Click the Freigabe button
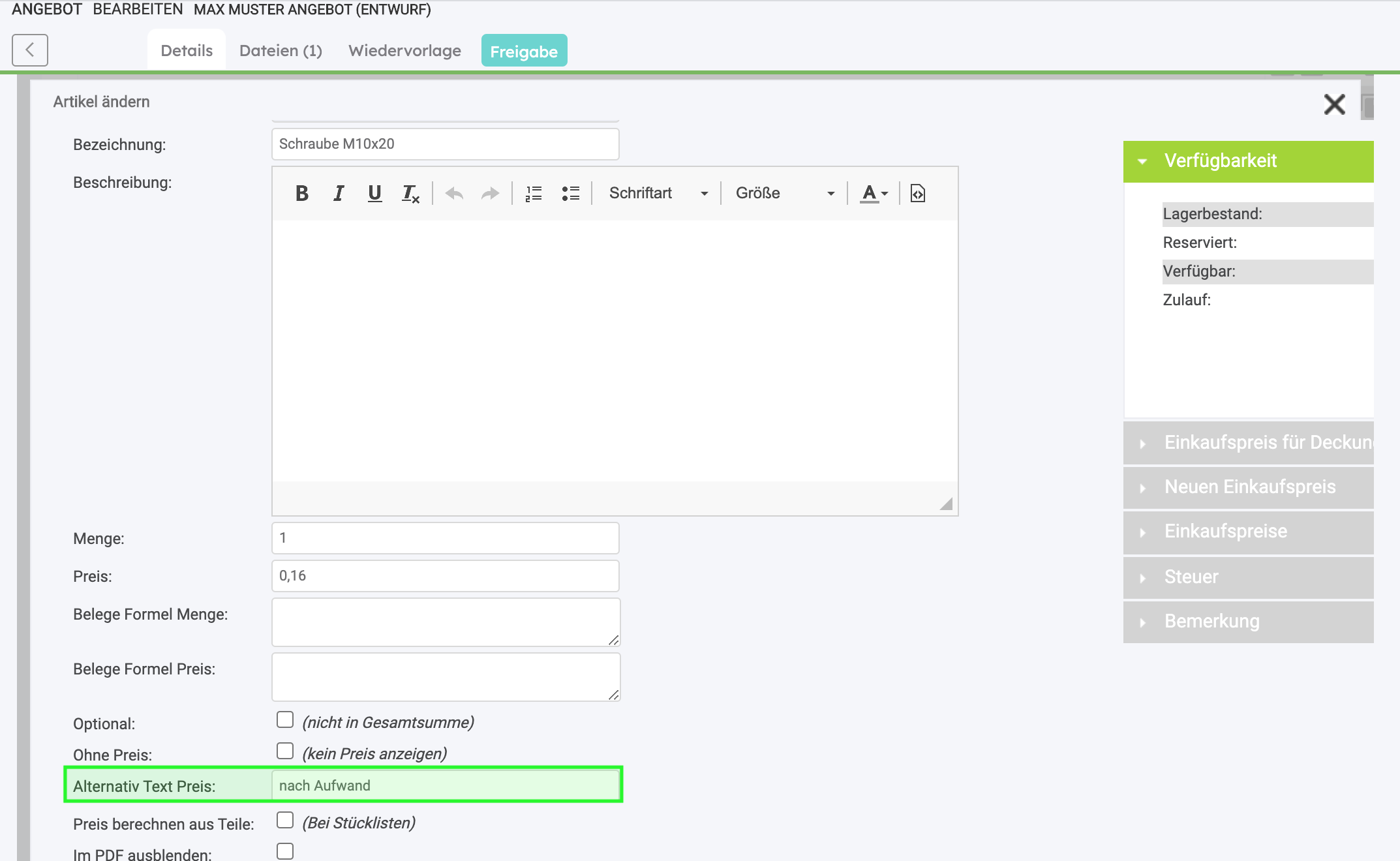 coord(524,51)
